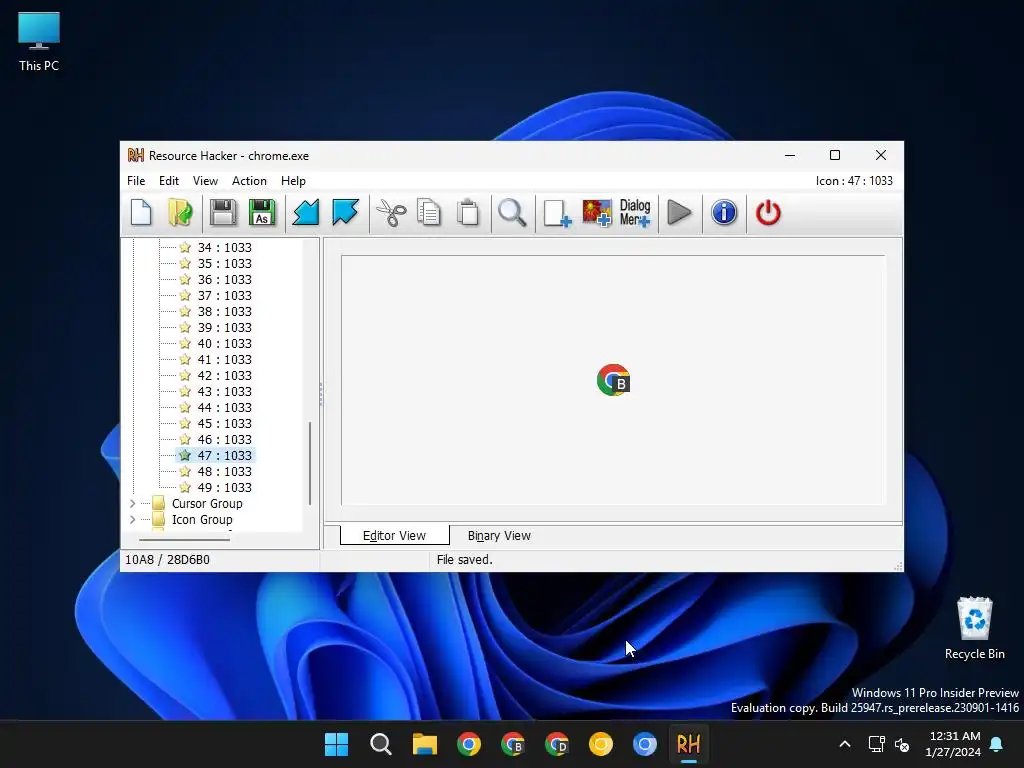Click the Copy pages icon
Viewport: 1024px width, 768px height.
coord(429,213)
